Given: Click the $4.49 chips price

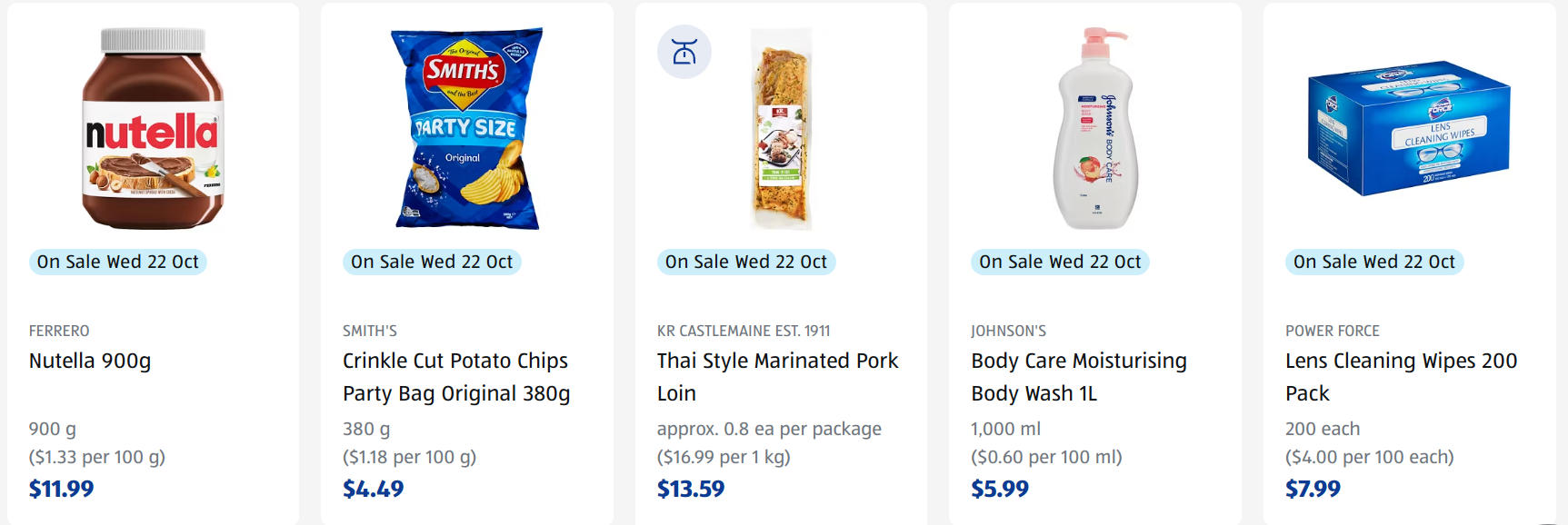Looking at the screenshot, I should tap(374, 489).
